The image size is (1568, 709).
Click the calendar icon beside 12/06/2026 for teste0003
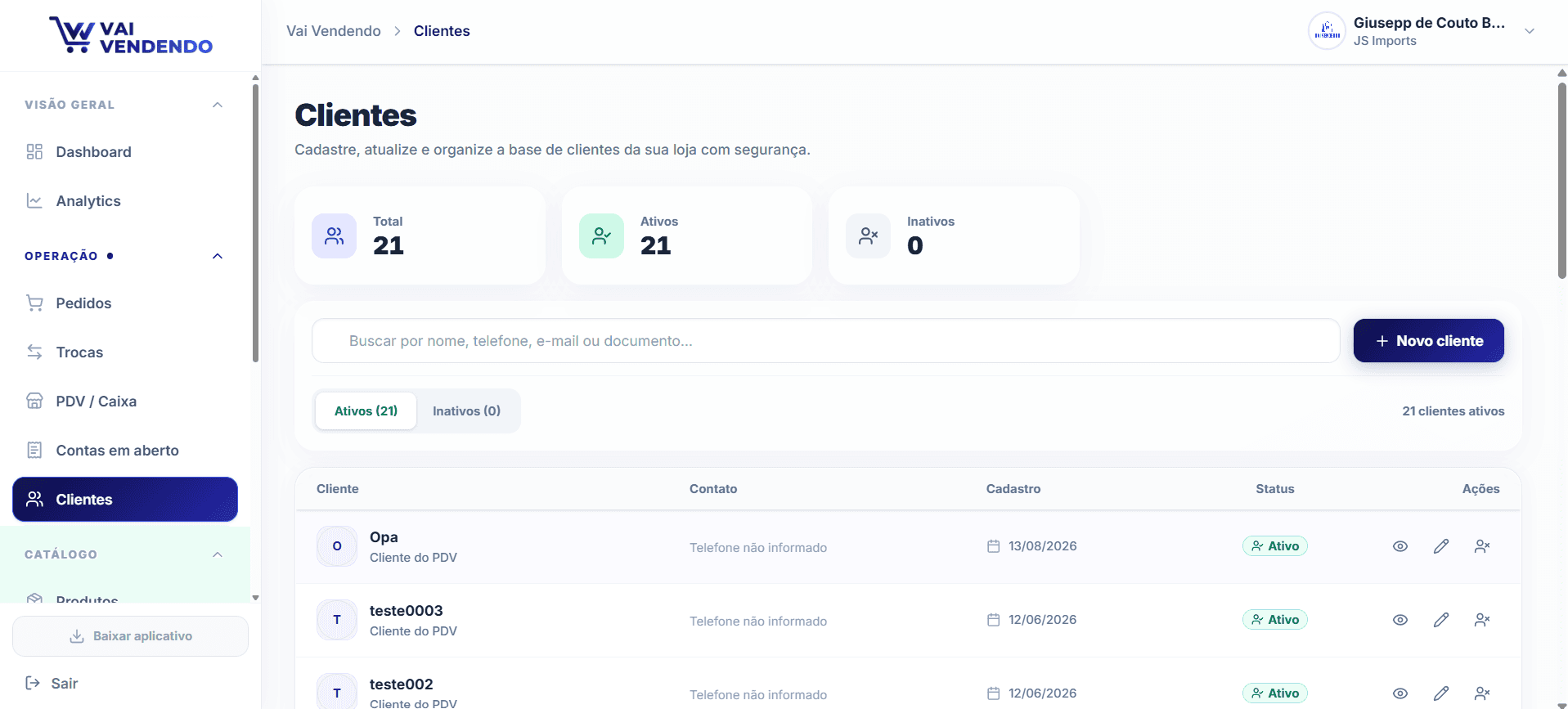[x=994, y=620]
